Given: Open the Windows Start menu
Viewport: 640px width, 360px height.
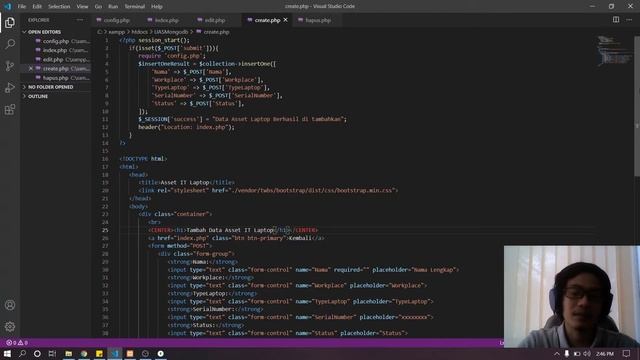Looking at the screenshot, I should coord(7,353).
